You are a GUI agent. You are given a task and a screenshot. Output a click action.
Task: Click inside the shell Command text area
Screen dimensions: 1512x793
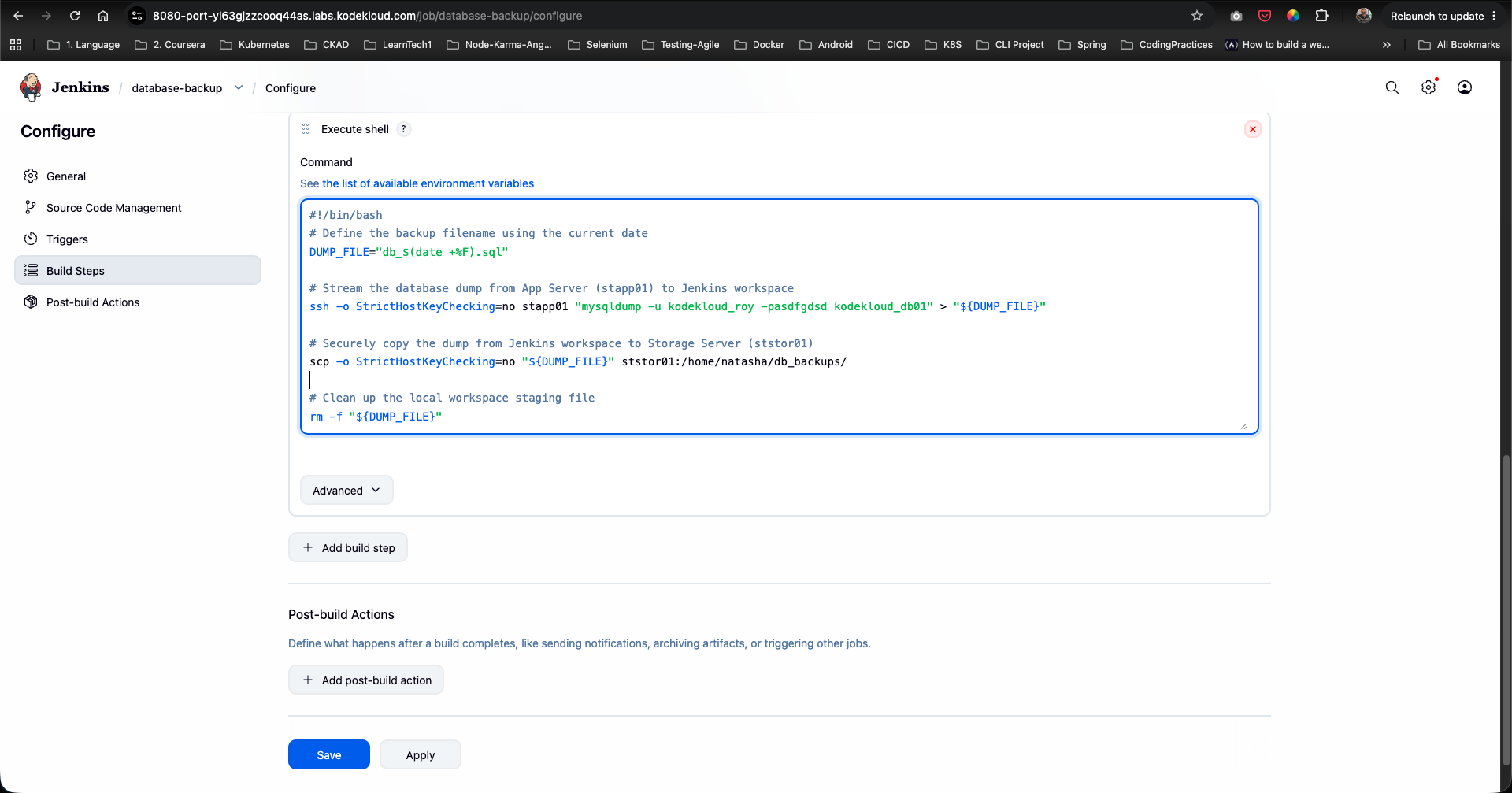[780, 316]
